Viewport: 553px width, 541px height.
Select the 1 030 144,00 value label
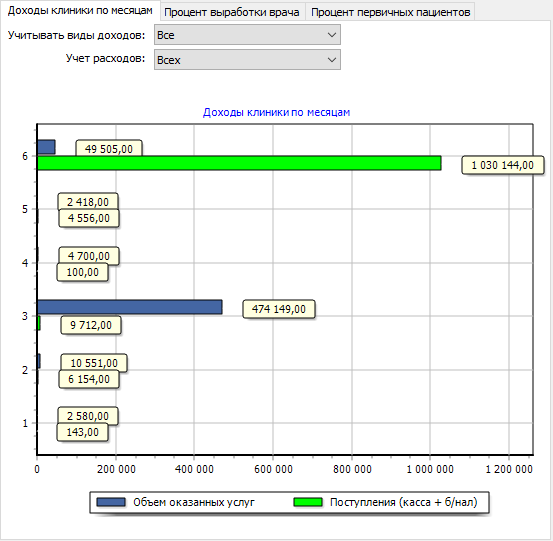pyautogui.click(x=503, y=165)
